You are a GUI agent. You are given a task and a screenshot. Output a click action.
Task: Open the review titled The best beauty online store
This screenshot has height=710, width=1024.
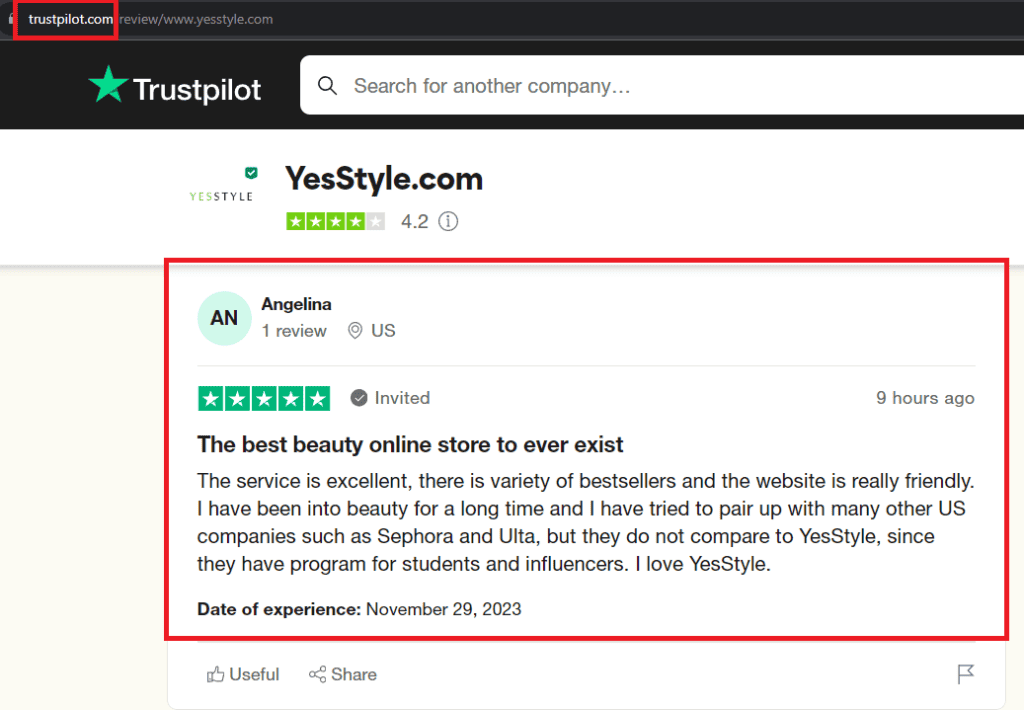click(412, 444)
